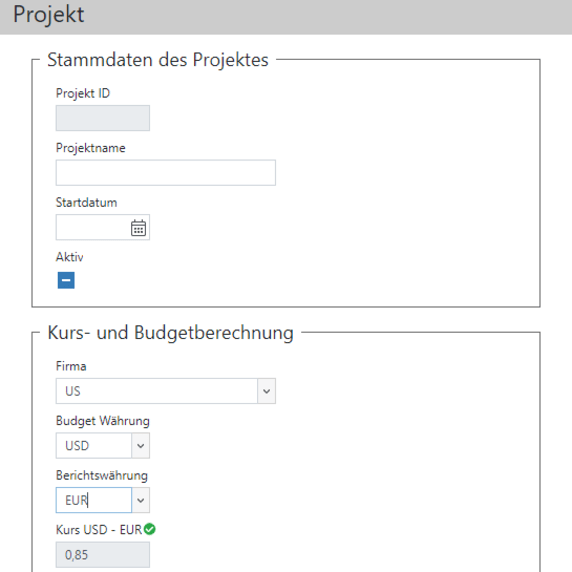The width and height of the screenshot is (572, 572).
Task: Click the Projekt header title
Action: (49, 15)
